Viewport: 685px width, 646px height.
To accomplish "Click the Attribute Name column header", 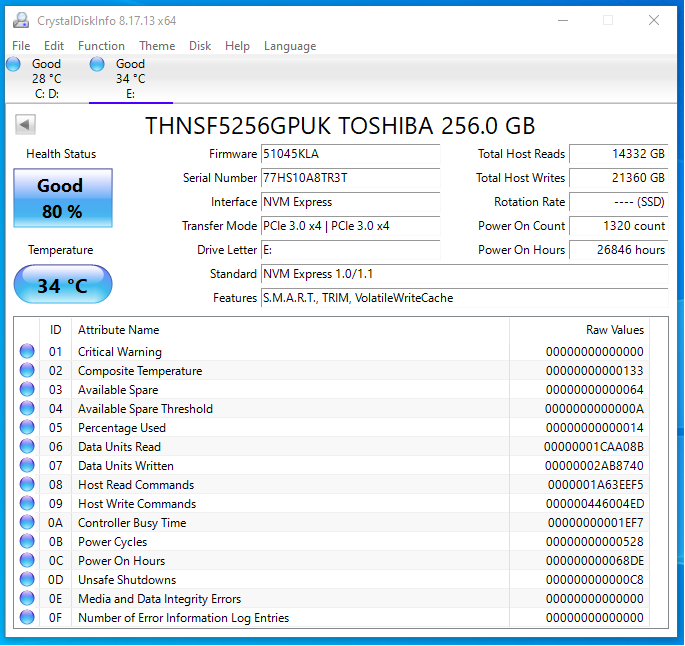I will point(119,330).
